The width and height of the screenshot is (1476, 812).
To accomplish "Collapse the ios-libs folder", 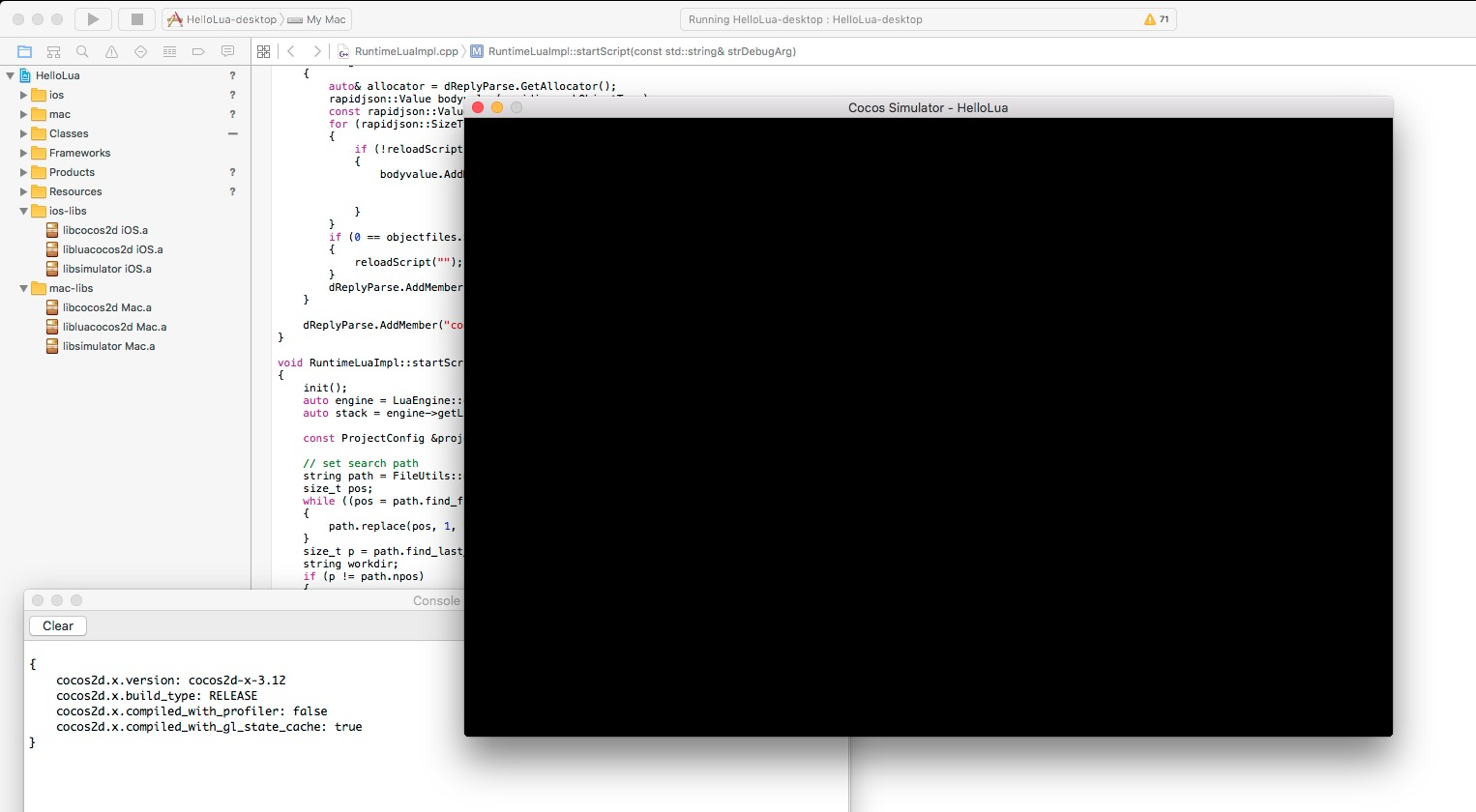I will tap(24, 211).
